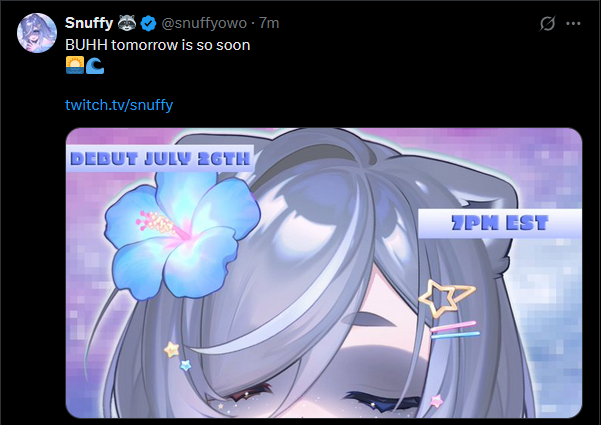Screen dimensions: 601x425
Task: Click the raccoon emoji beside Snuffy
Action: point(127,23)
